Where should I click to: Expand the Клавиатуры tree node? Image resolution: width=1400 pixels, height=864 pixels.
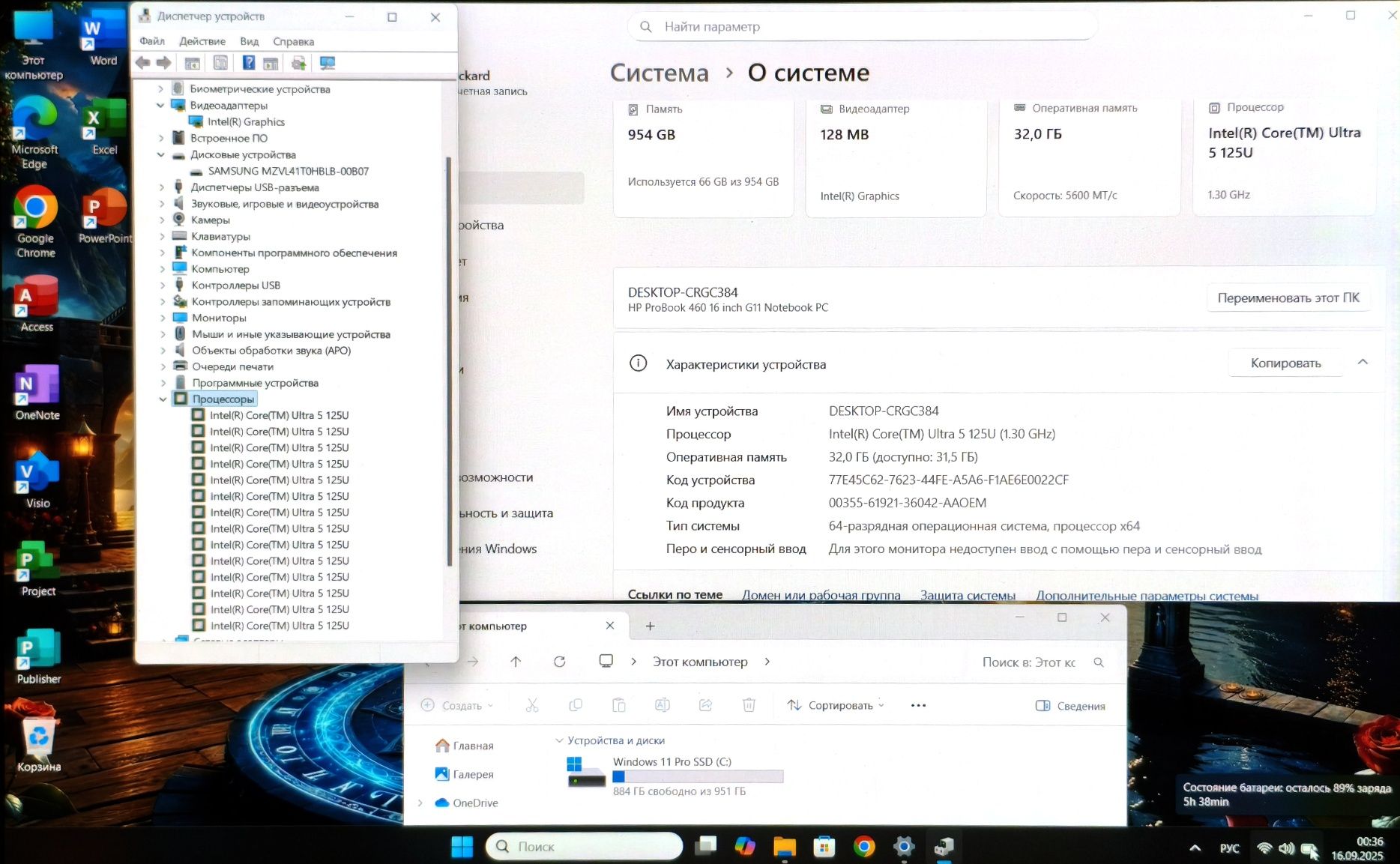(161, 237)
